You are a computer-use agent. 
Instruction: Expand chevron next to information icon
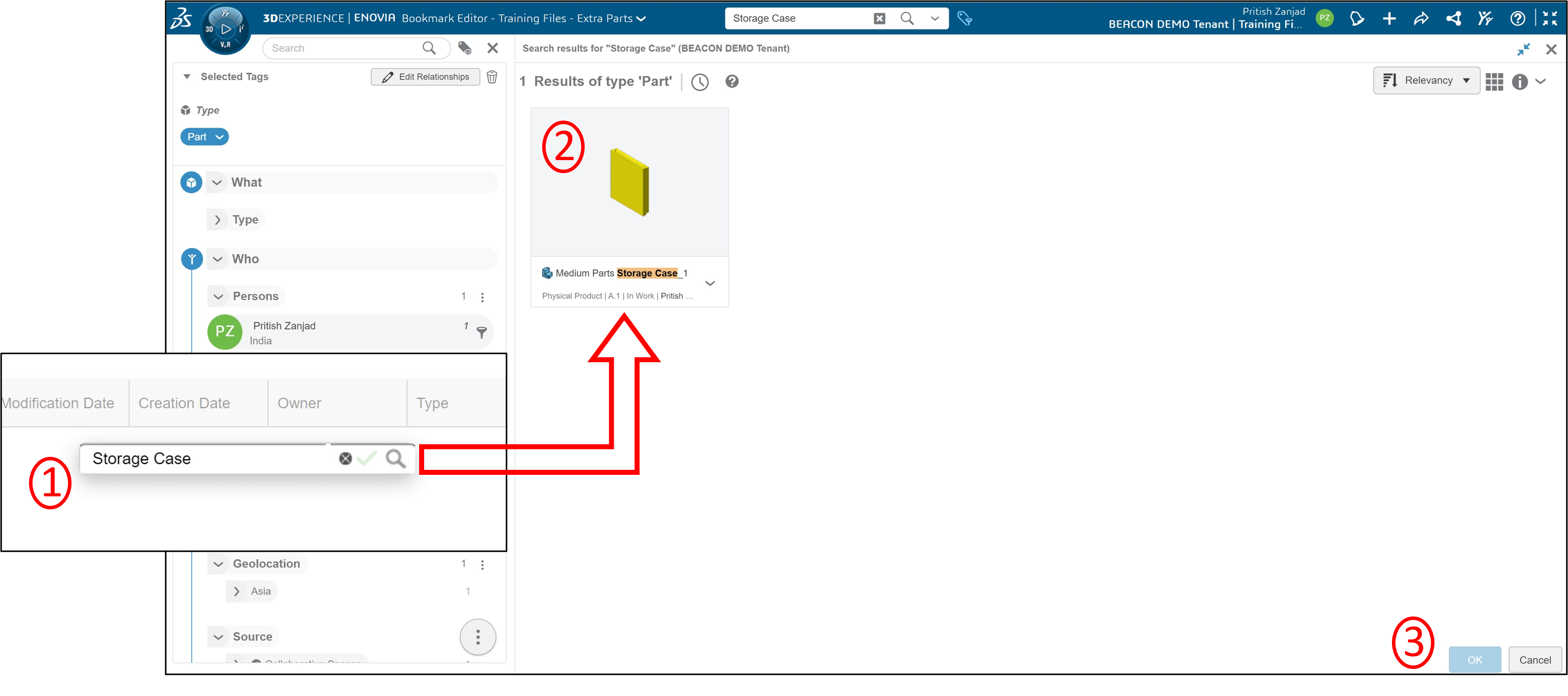click(1540, 82)
